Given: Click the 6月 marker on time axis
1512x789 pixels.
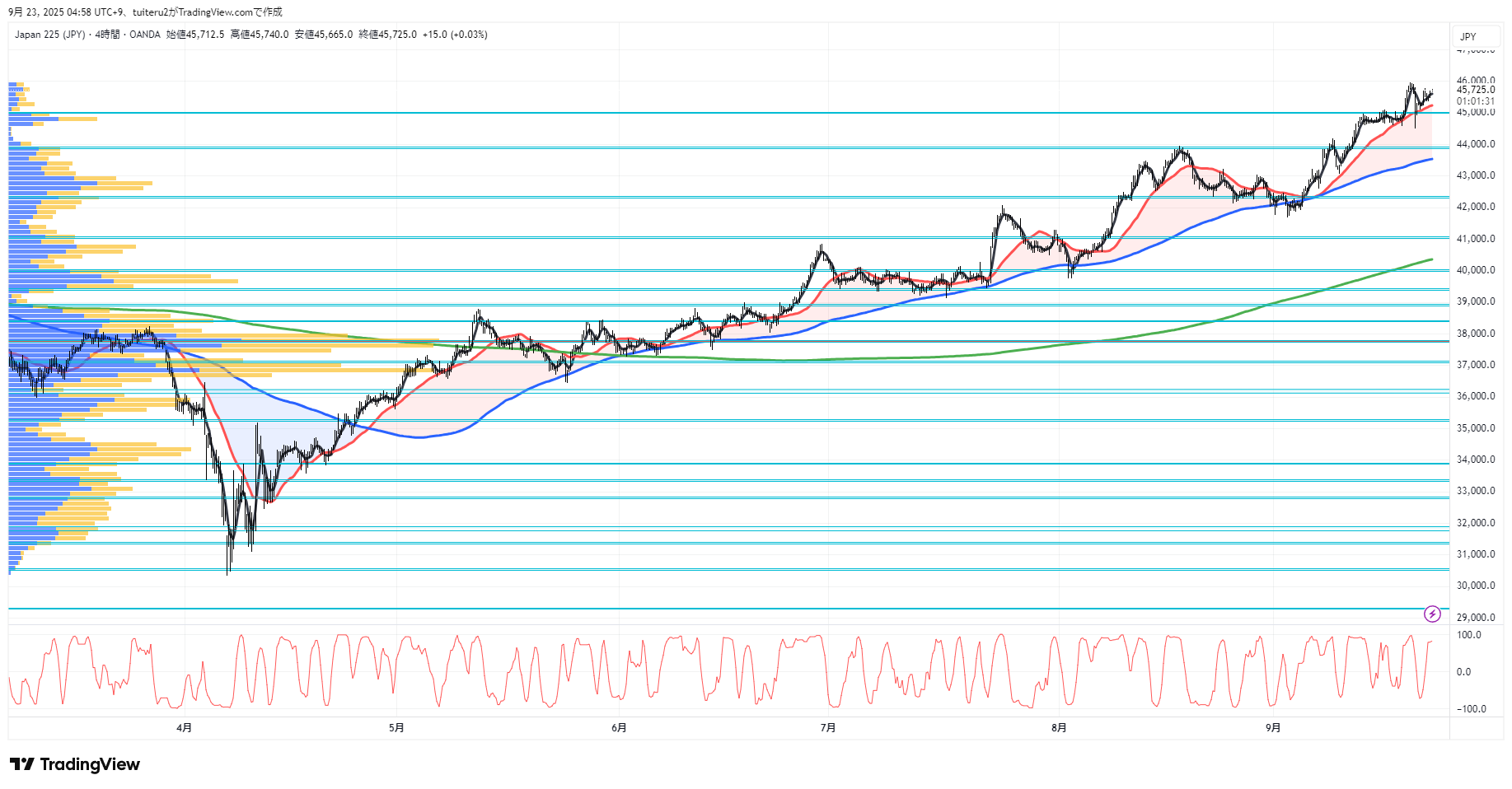Looking at the screenshot, I should [619, 727].
